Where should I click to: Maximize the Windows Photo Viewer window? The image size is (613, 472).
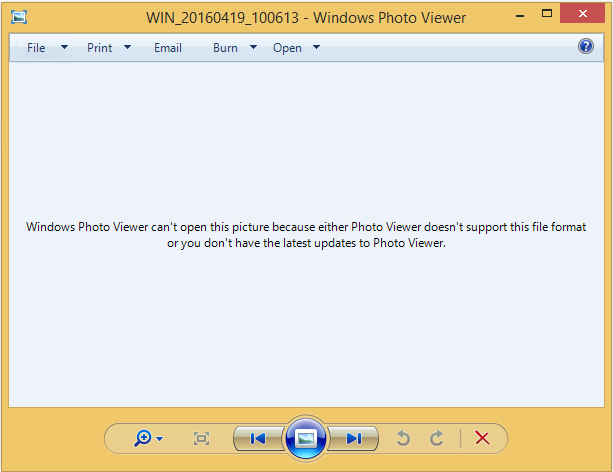[547, 14]
